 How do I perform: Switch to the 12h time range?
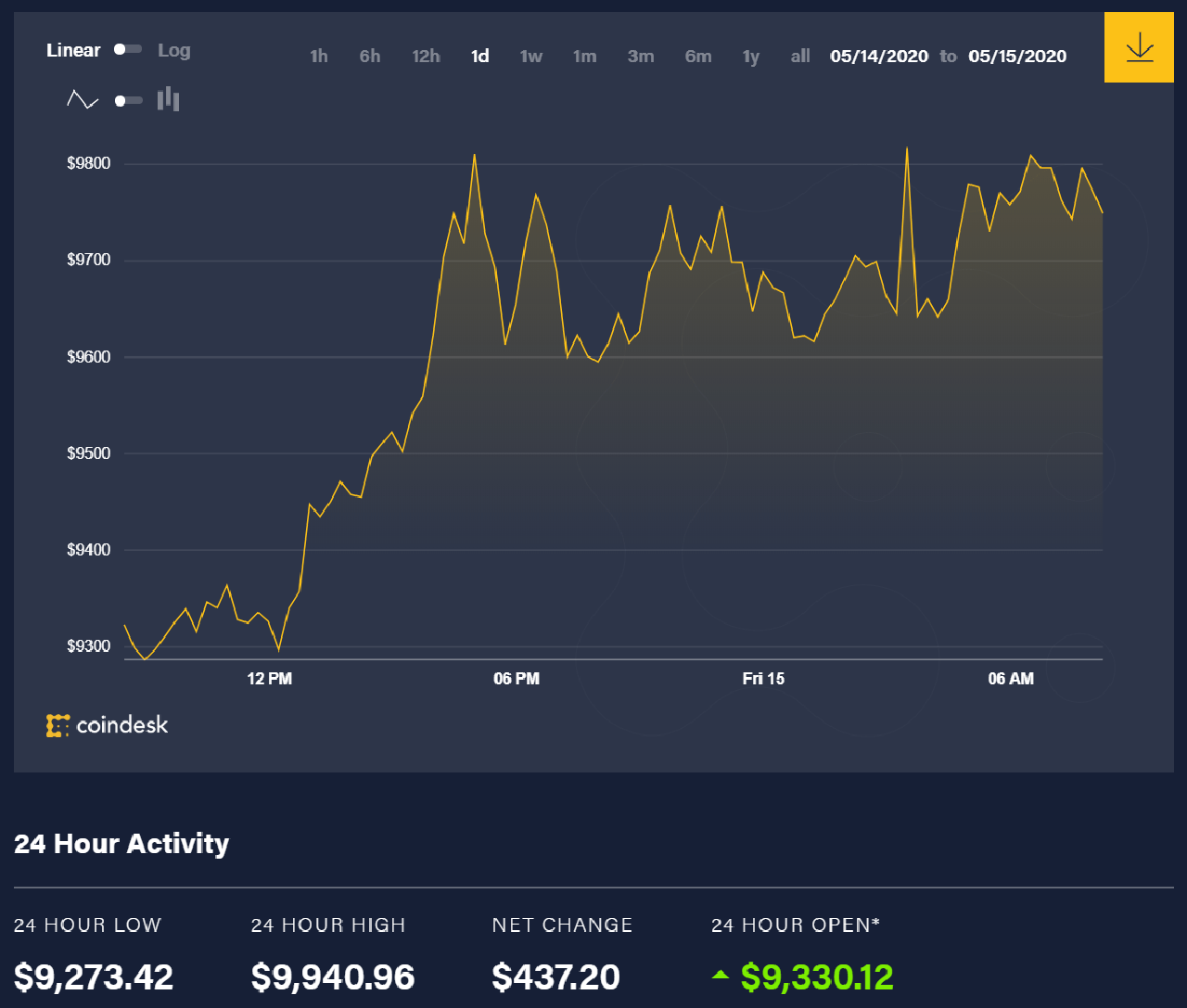pos(426,57)
